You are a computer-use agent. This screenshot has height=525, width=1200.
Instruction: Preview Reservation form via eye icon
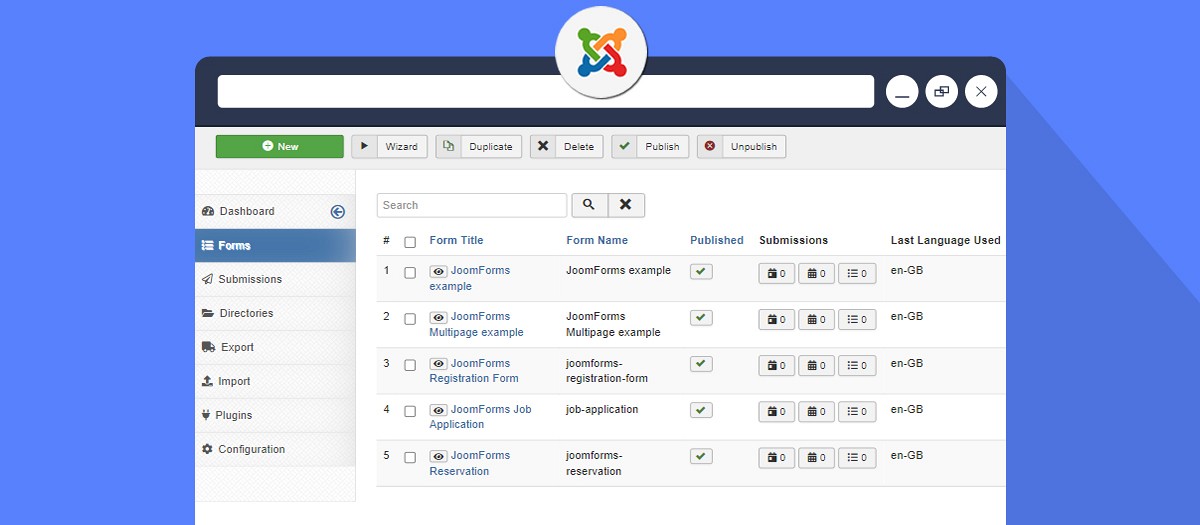click(438, 456)
